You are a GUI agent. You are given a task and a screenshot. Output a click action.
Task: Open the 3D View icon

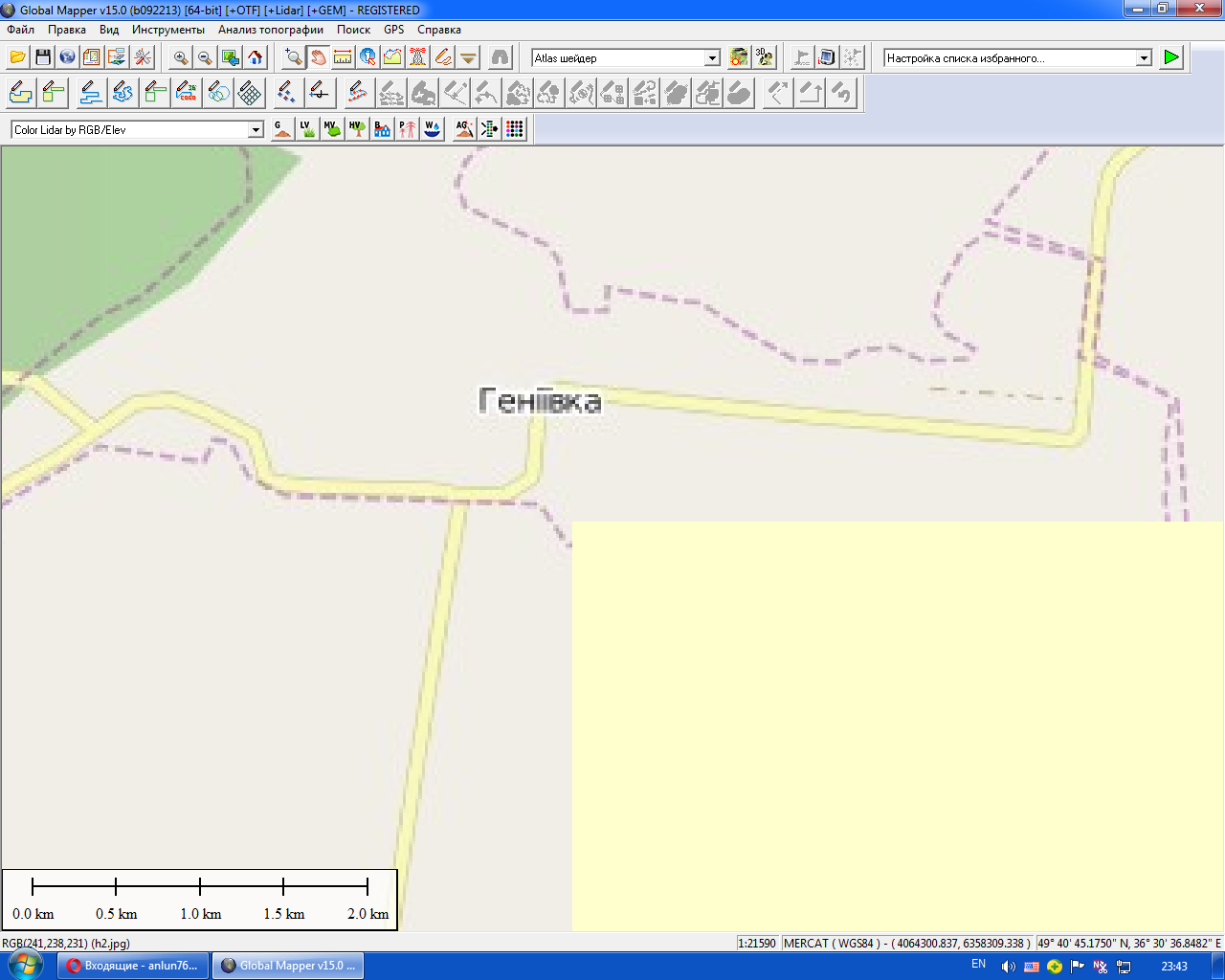(764, 57)
